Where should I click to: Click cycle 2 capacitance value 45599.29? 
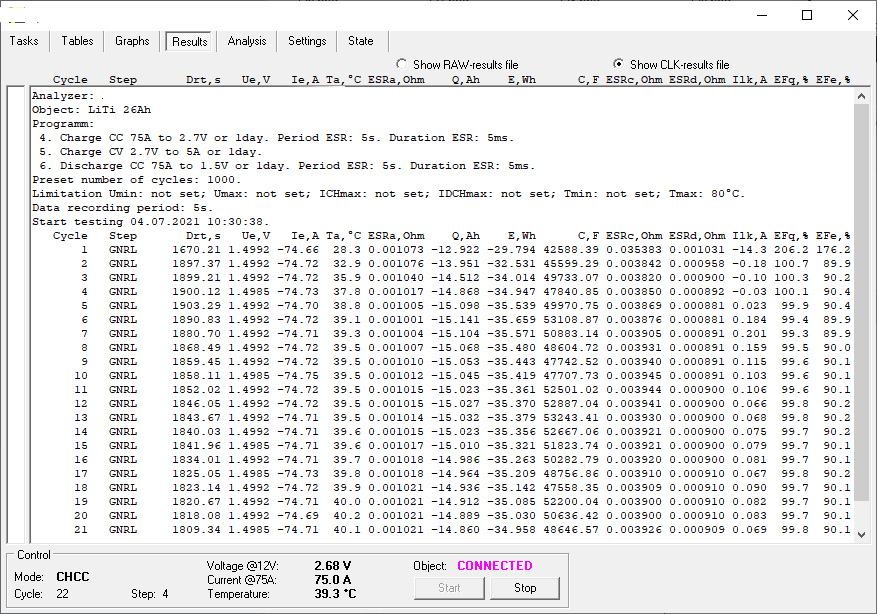point(570,264)
